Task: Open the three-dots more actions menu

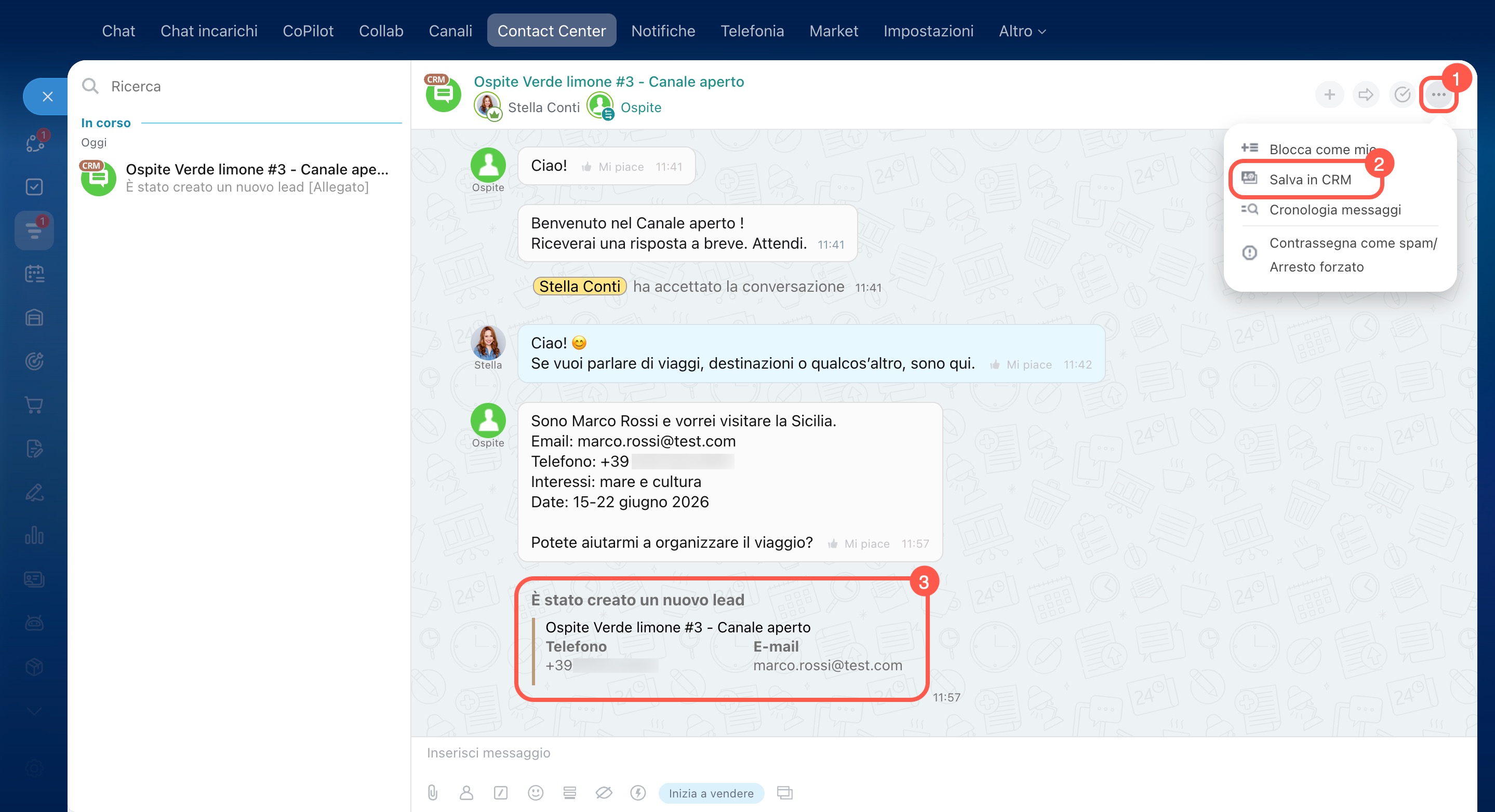Action: [1438, 94]
